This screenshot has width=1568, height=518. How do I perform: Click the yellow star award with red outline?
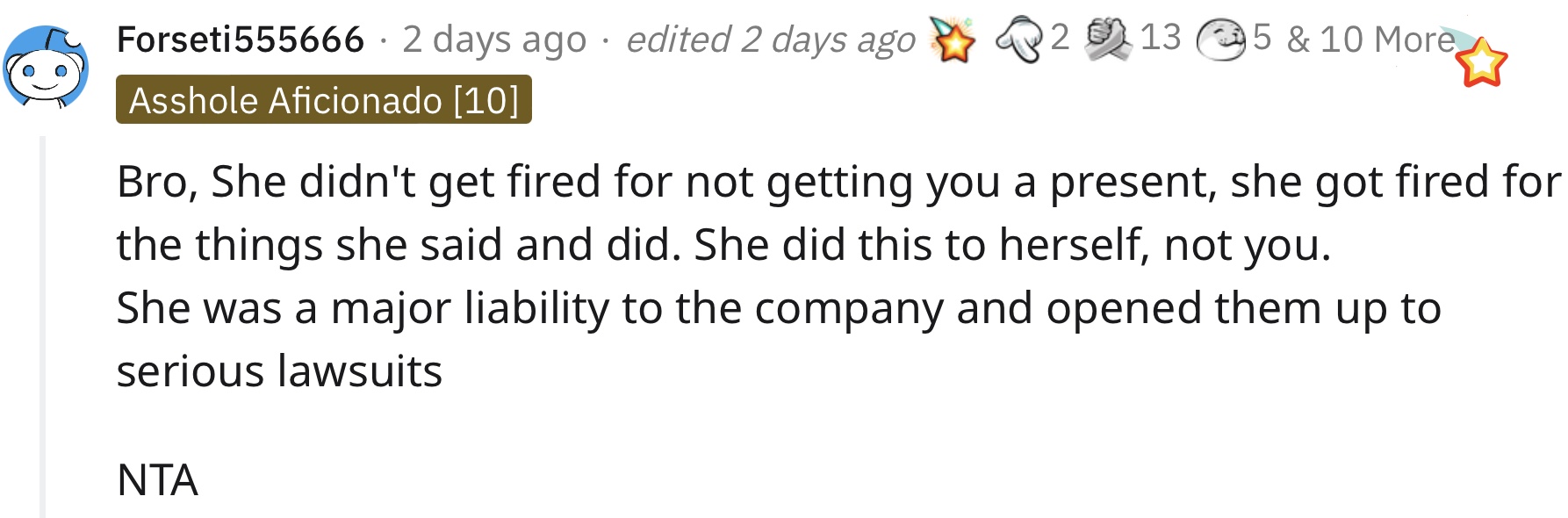[1481, 62]
